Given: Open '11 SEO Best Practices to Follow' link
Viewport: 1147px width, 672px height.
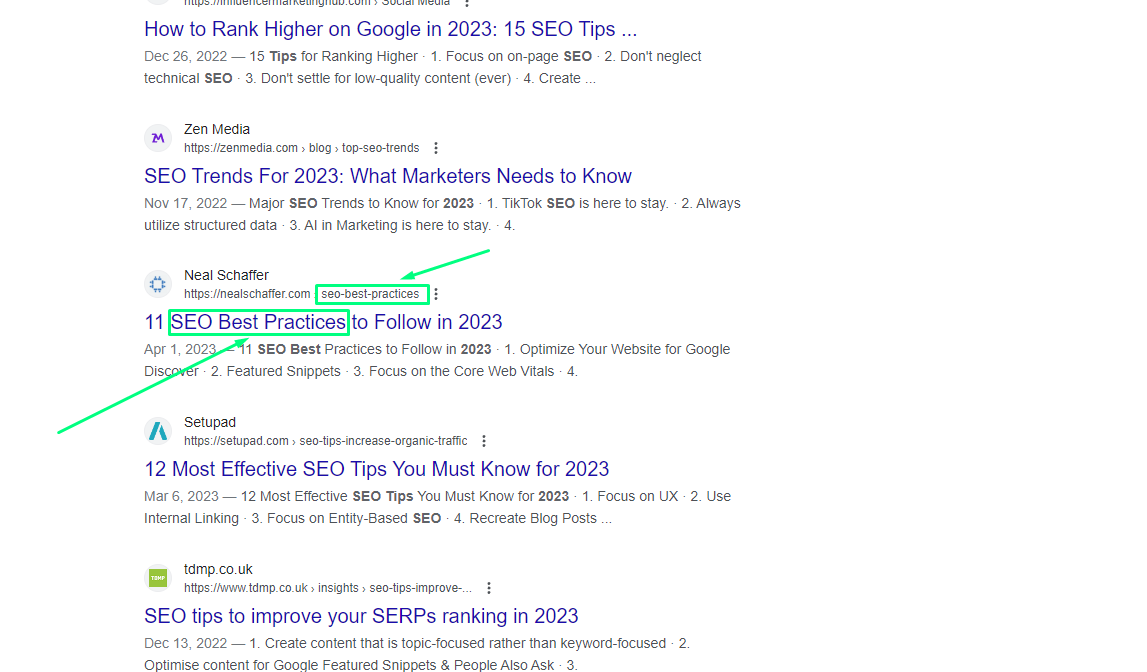Looking at the screenshot, I should [x=323, y=322].
